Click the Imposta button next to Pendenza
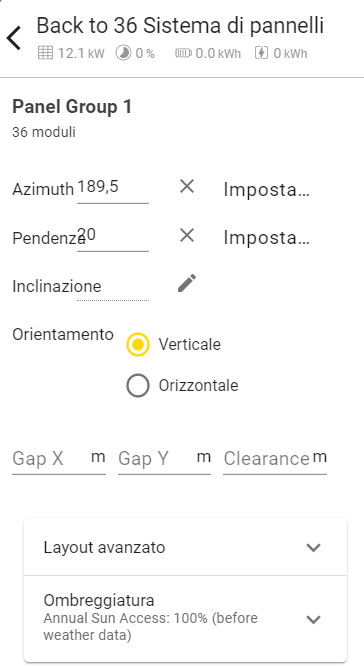 tap(266, 238)
